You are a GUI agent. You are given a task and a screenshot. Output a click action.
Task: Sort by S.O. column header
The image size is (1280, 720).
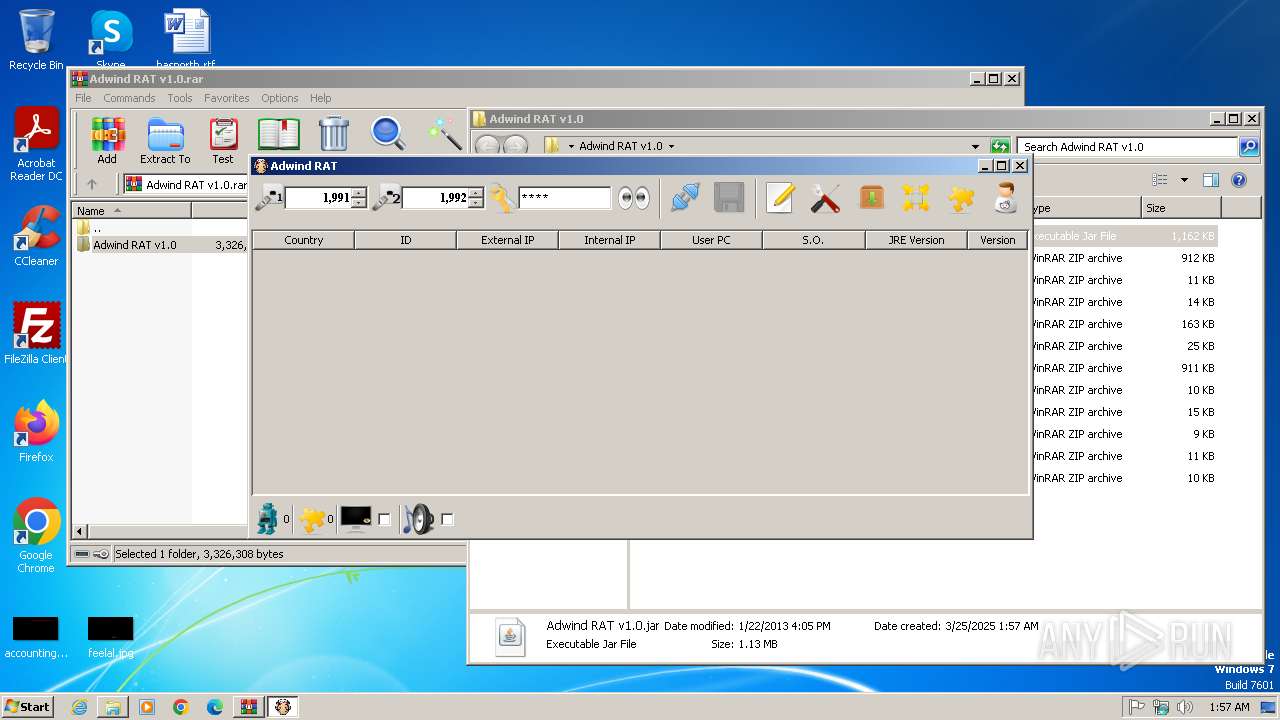tap(813, 240)
